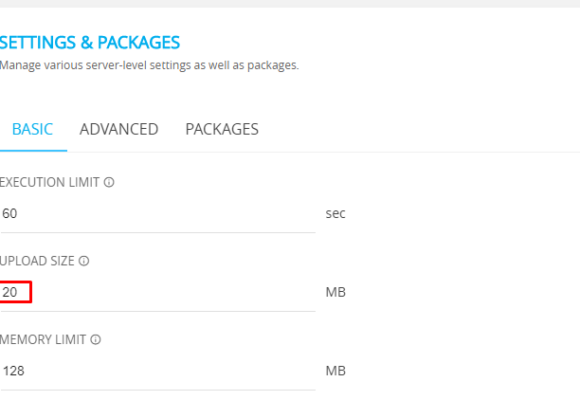The height and width of the screenshot is (400, 580).
Task: Click the MB unit beside Upload Size
Action: pyautogui.click(x=335, y=292)
